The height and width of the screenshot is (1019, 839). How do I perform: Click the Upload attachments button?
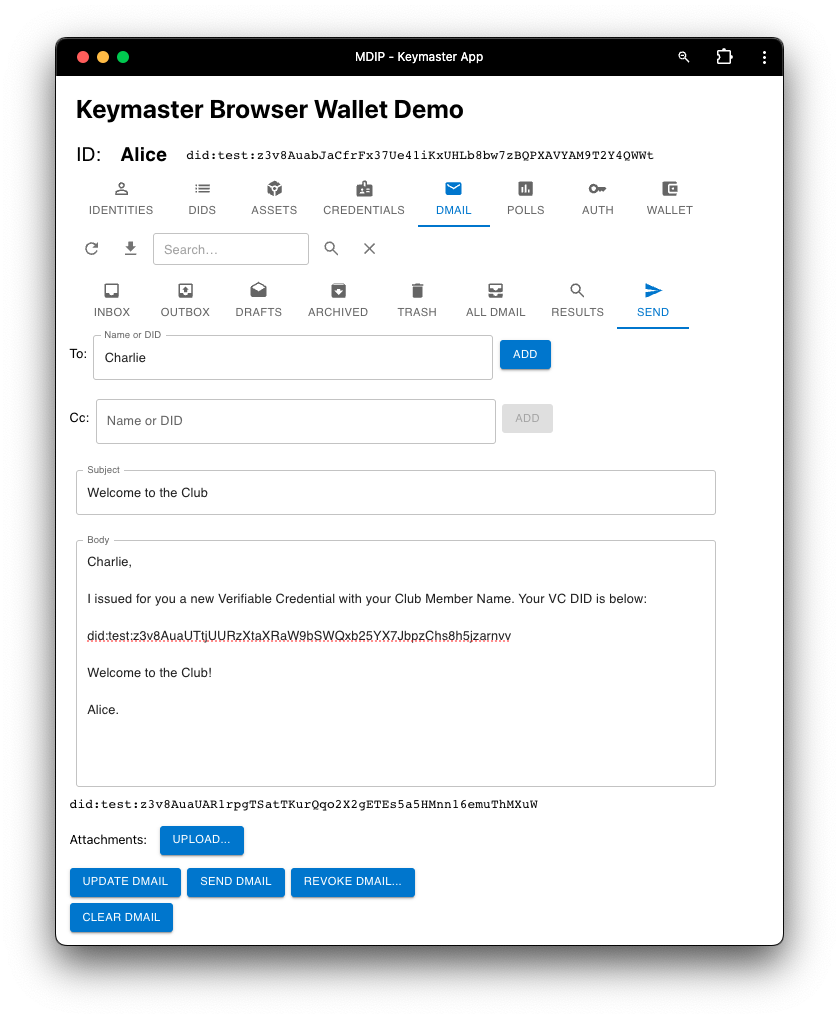pyautogui.click(x=201, y=840)
